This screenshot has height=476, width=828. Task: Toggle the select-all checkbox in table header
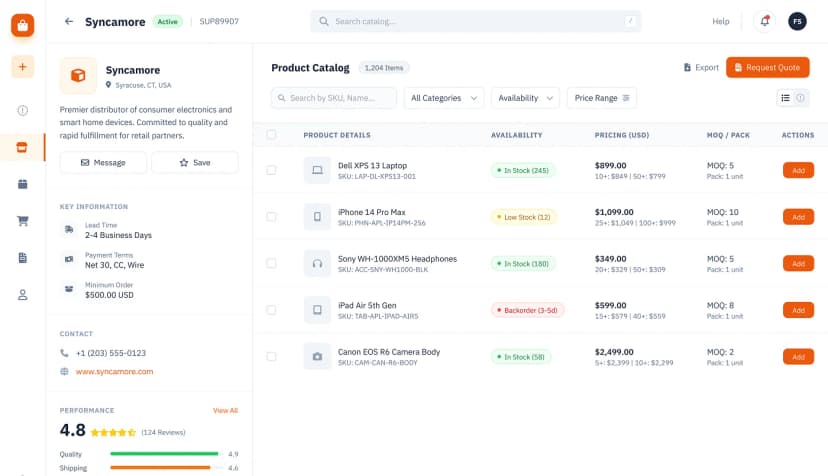coord(271,135)
